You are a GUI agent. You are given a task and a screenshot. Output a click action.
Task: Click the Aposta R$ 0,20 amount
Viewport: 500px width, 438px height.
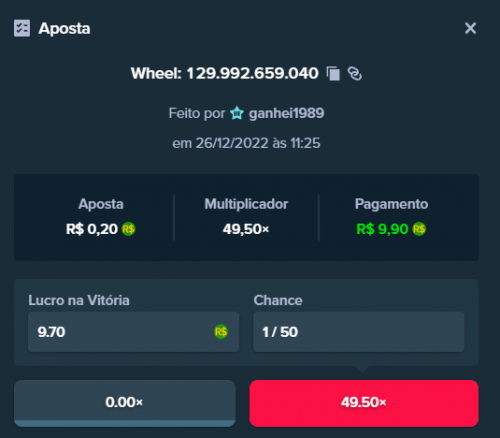[x=92, y=229]
